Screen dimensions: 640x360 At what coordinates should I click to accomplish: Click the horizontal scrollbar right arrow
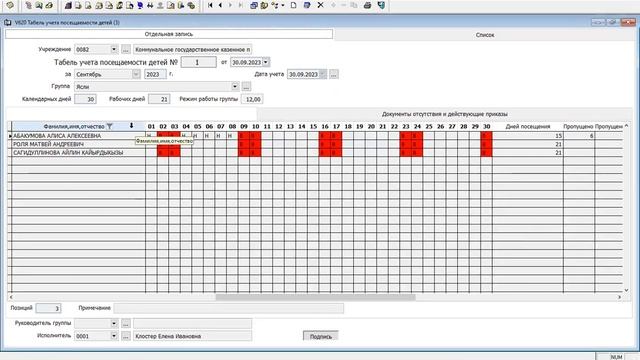(x=619, y=297)
